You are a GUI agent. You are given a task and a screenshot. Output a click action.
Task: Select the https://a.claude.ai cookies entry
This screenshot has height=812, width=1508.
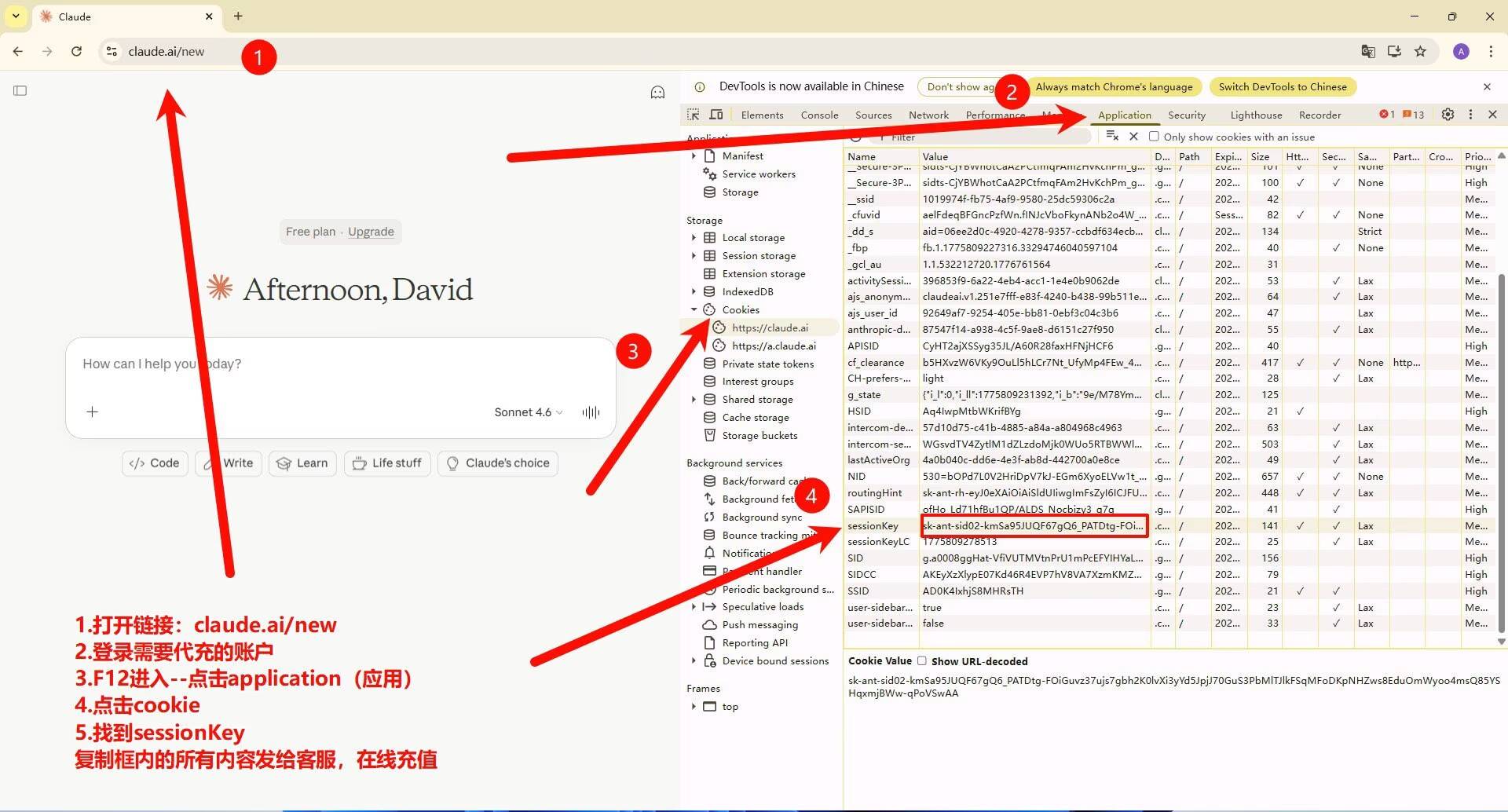pyautogui.click(x=774, y=346)
